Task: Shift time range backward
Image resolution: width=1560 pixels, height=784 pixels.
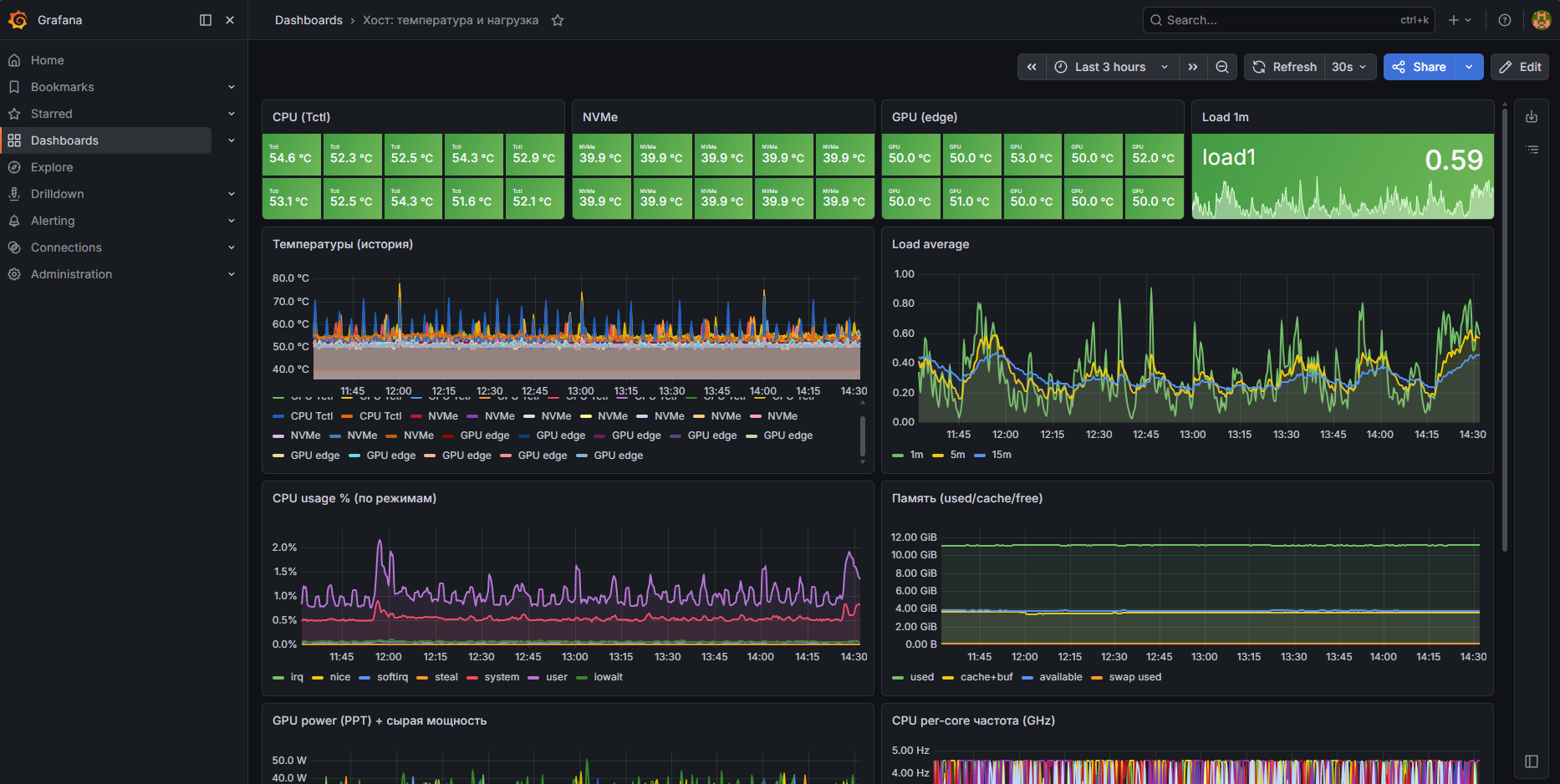Action: tap(1032, 67)
